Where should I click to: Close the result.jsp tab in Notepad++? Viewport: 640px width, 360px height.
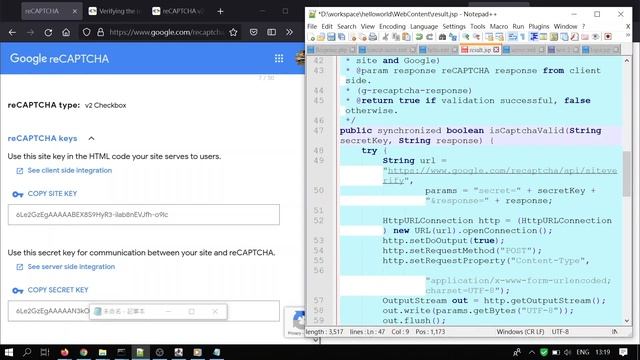[x=496, y=50]
